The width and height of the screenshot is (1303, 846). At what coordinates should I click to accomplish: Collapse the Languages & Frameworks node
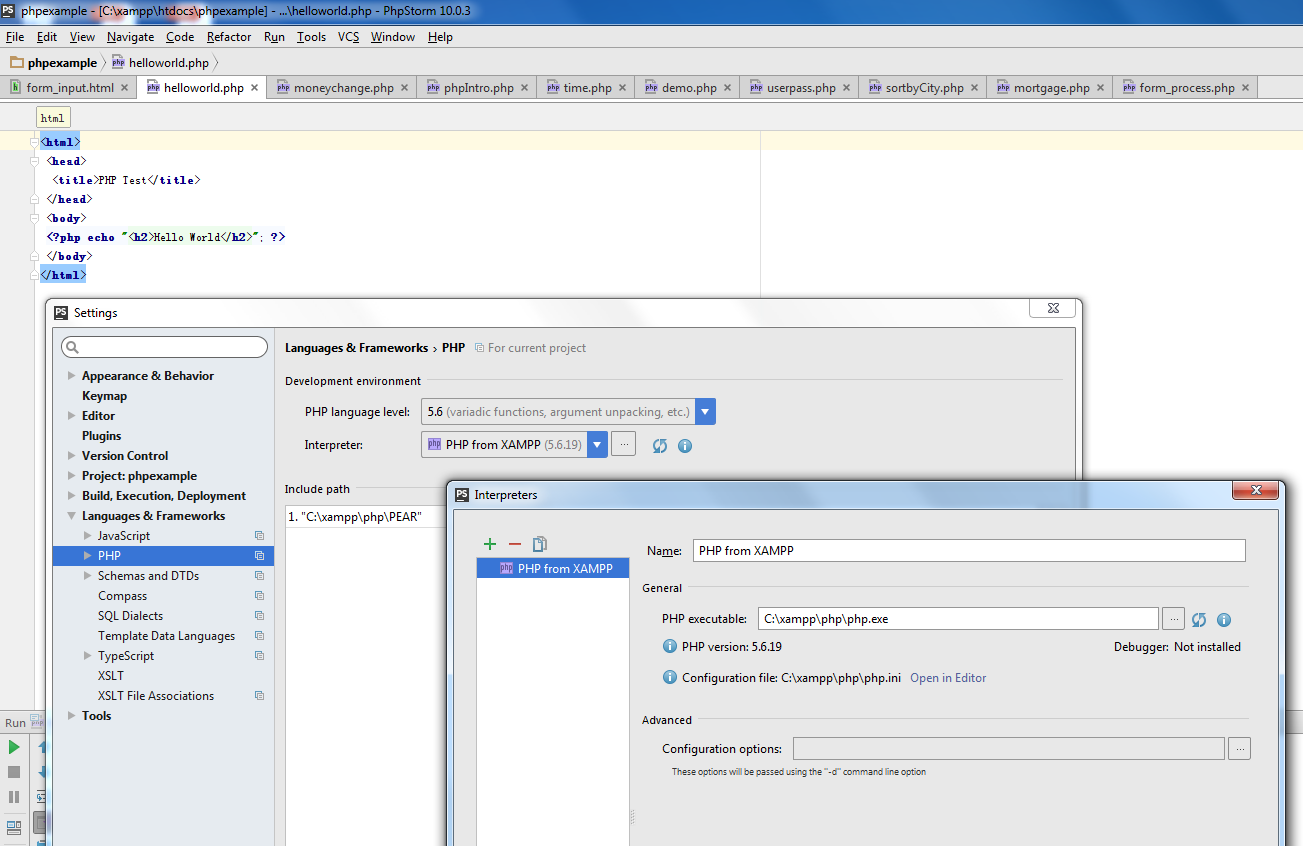coord(71,516)
